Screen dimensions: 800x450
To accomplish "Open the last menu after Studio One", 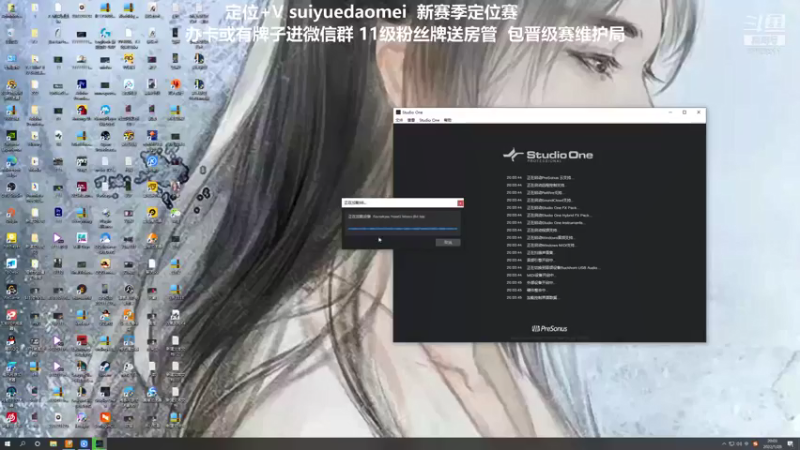I will 447,120.
